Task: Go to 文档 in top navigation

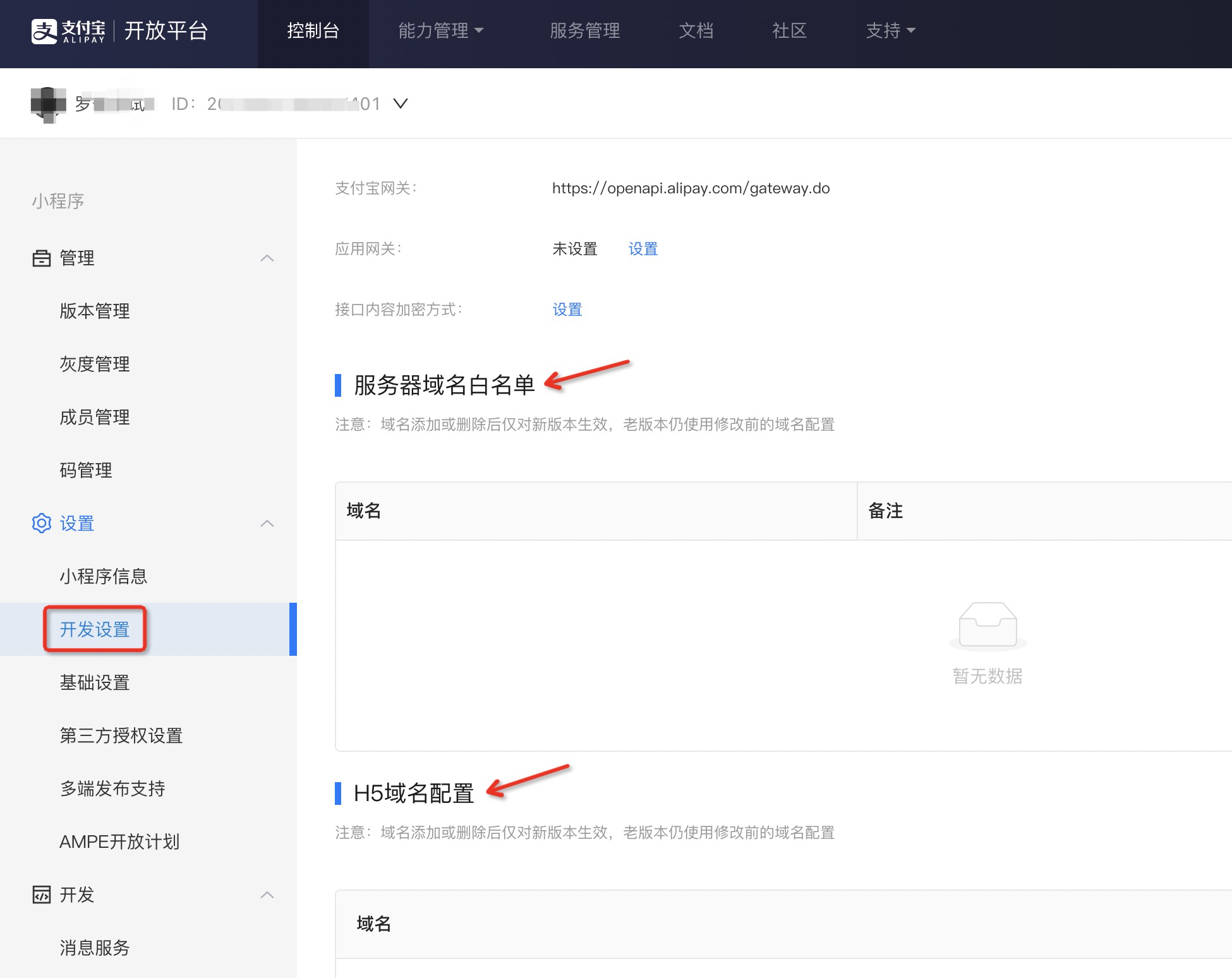Action: coord(696,31)
